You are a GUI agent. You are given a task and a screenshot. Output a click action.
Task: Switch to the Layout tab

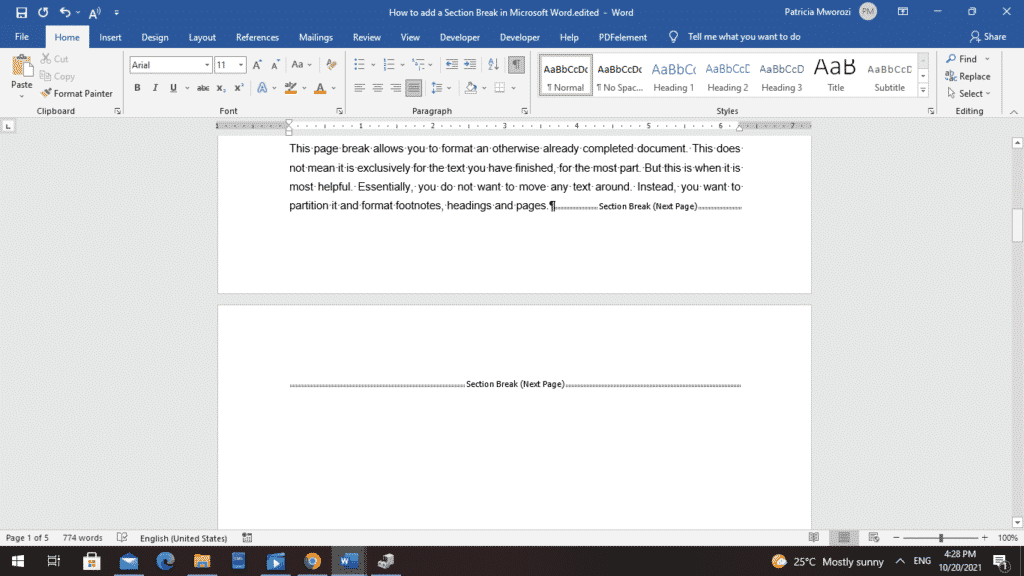(x=202, y=37)
